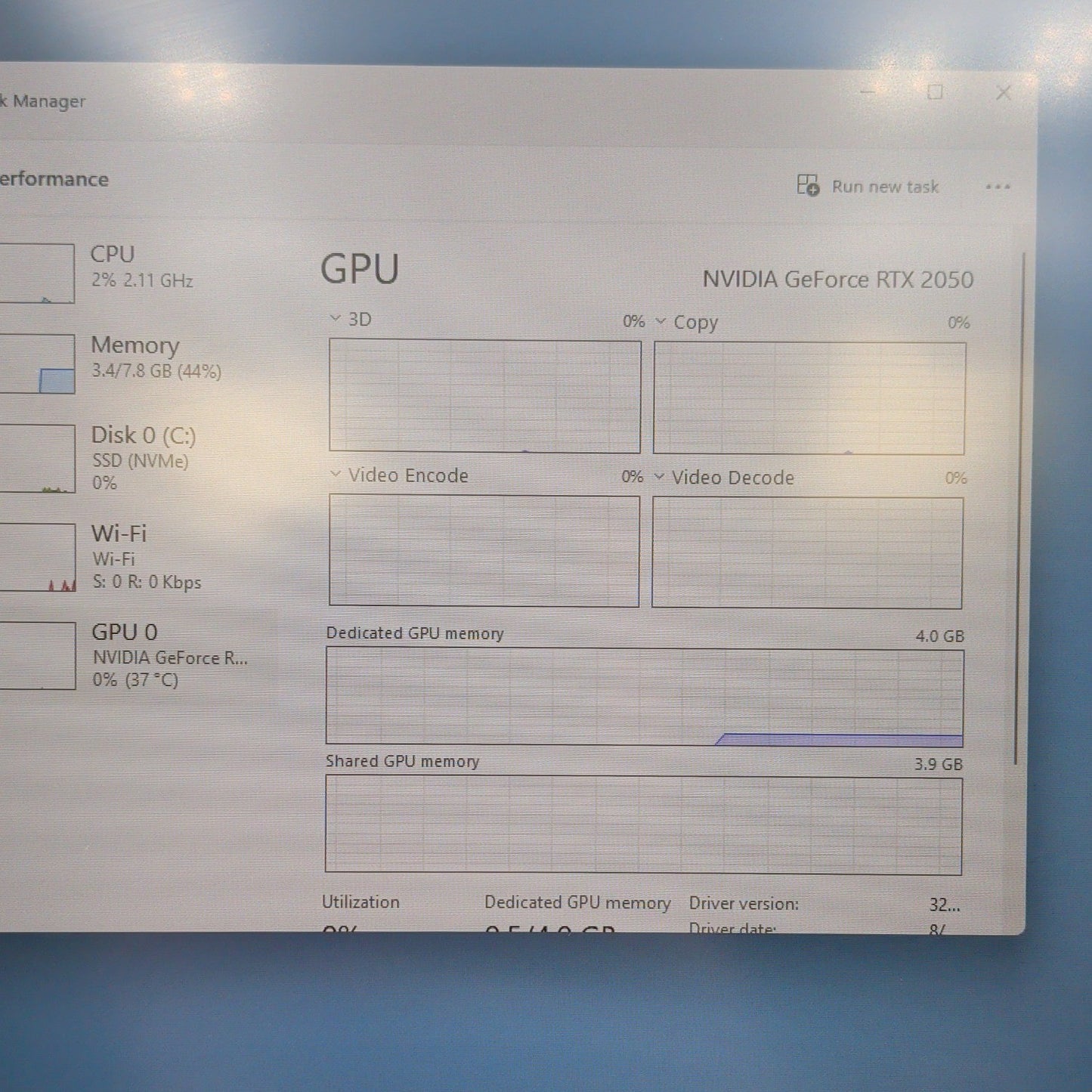This screenshot has width=1092, height=1092.
Task: Minimize the Task Manager window
Action: click(x=868, y=92)
